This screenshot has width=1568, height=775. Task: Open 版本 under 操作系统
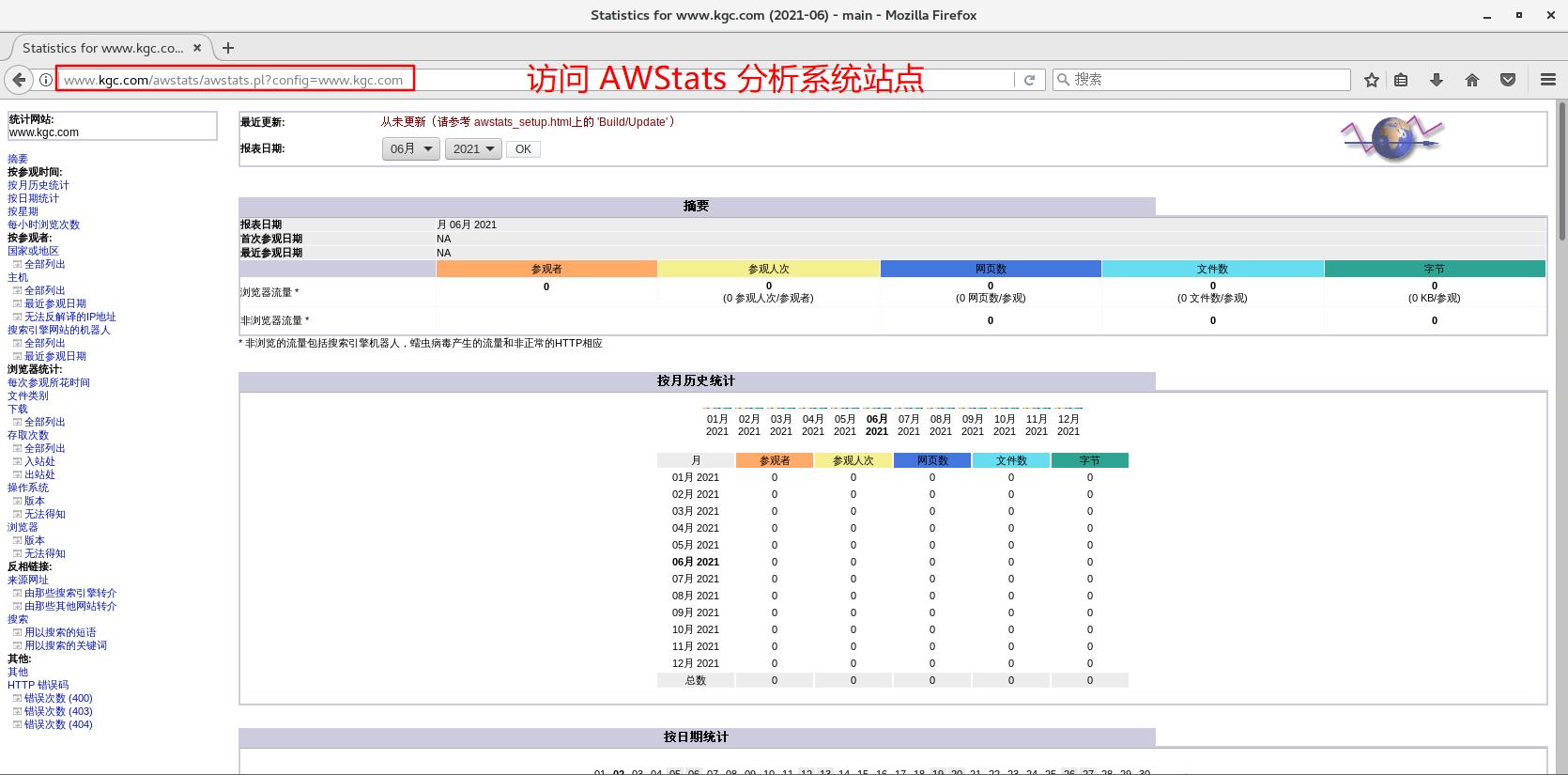click(x=35, y=501)
